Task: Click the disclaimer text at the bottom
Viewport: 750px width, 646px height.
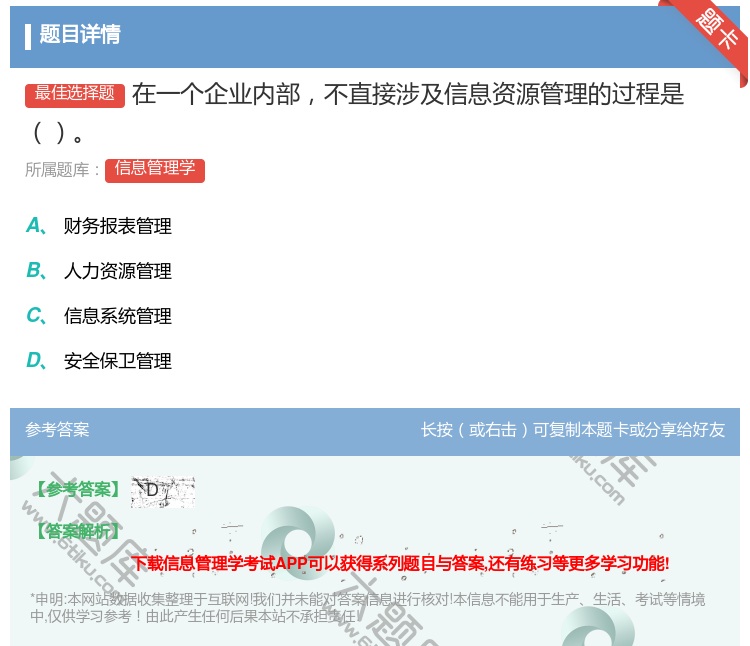Action: [367, 607]
